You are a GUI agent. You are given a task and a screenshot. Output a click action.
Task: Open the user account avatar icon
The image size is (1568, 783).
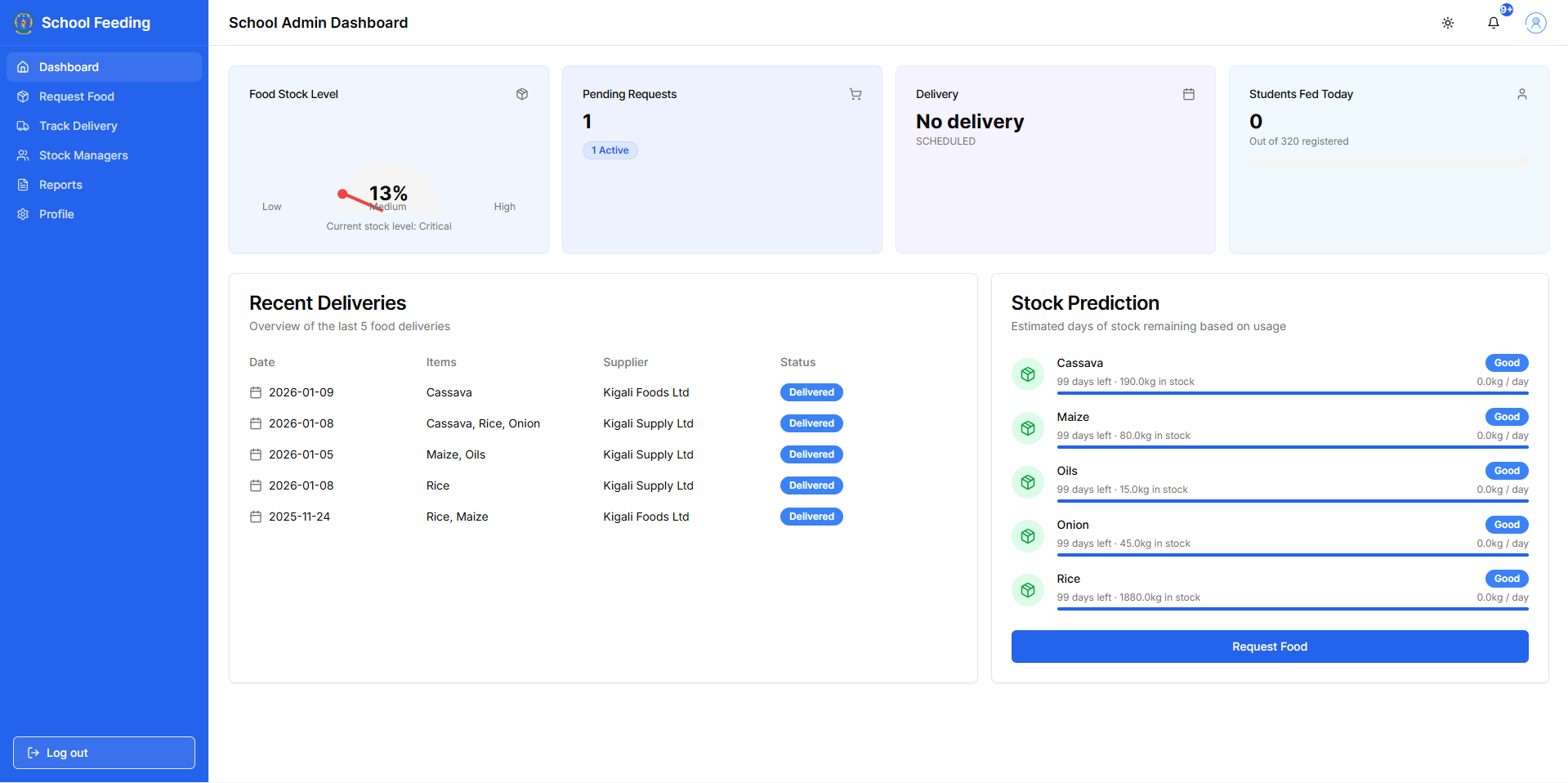click(x=1536, y=23)
